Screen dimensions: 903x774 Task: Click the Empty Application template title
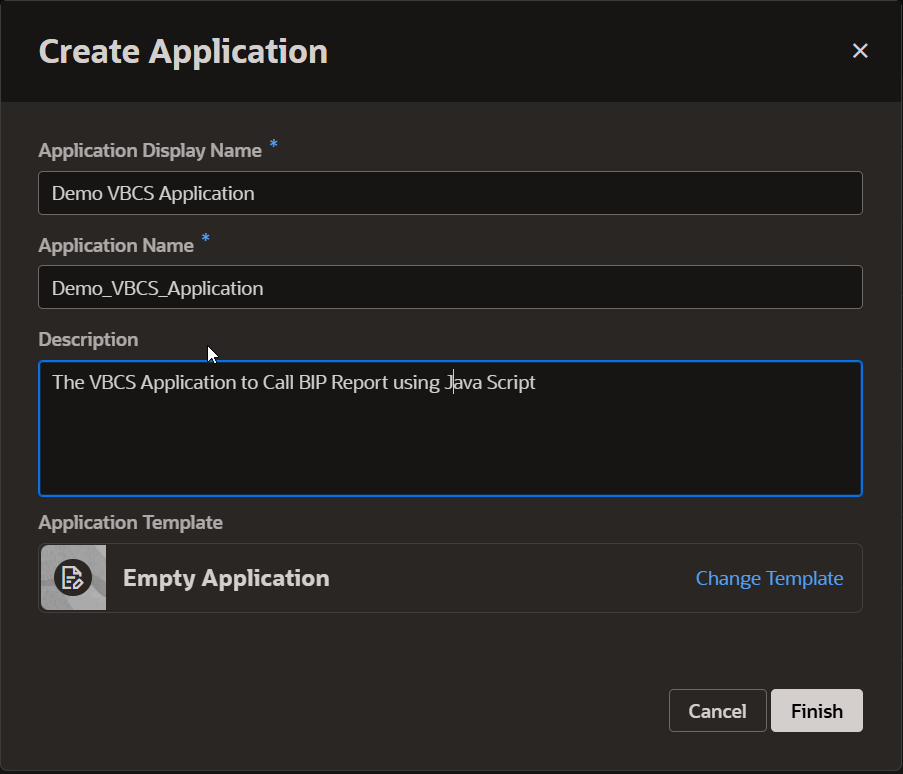click(x=226, y=578)
